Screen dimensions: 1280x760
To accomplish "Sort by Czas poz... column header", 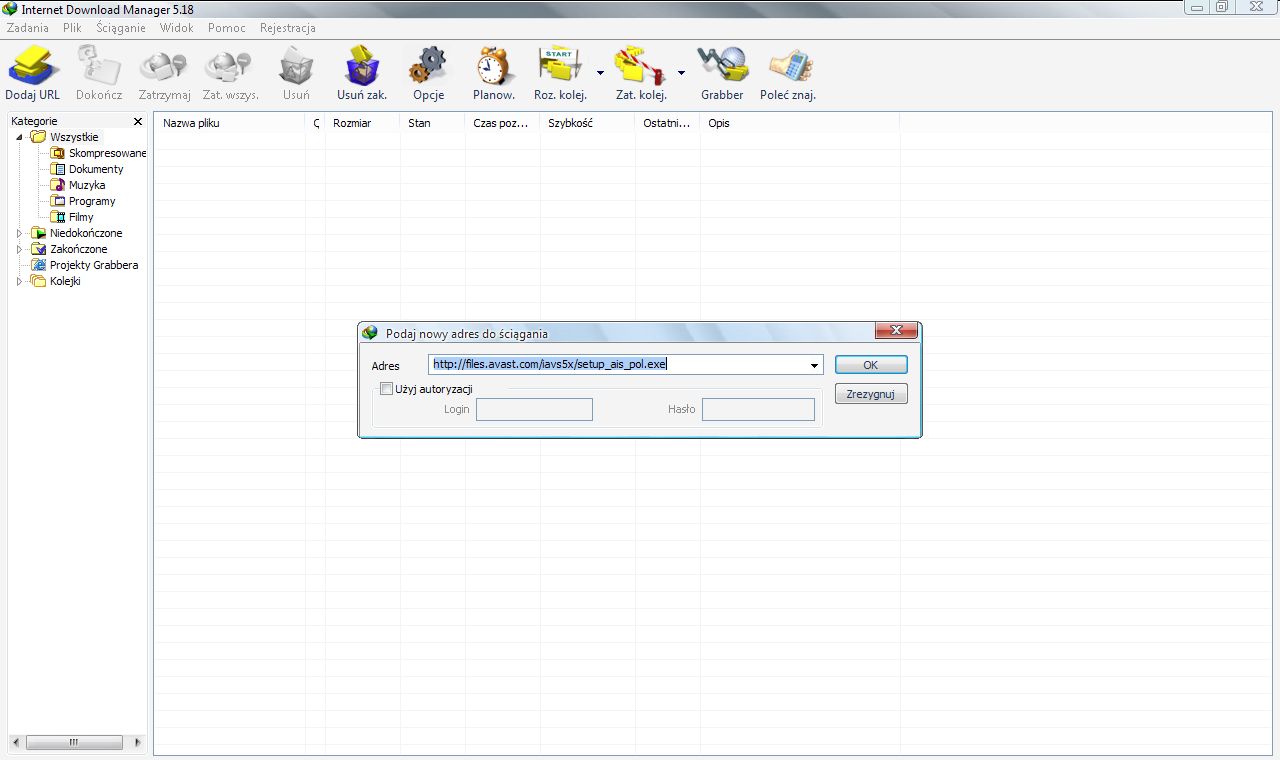I will [503, 123].
